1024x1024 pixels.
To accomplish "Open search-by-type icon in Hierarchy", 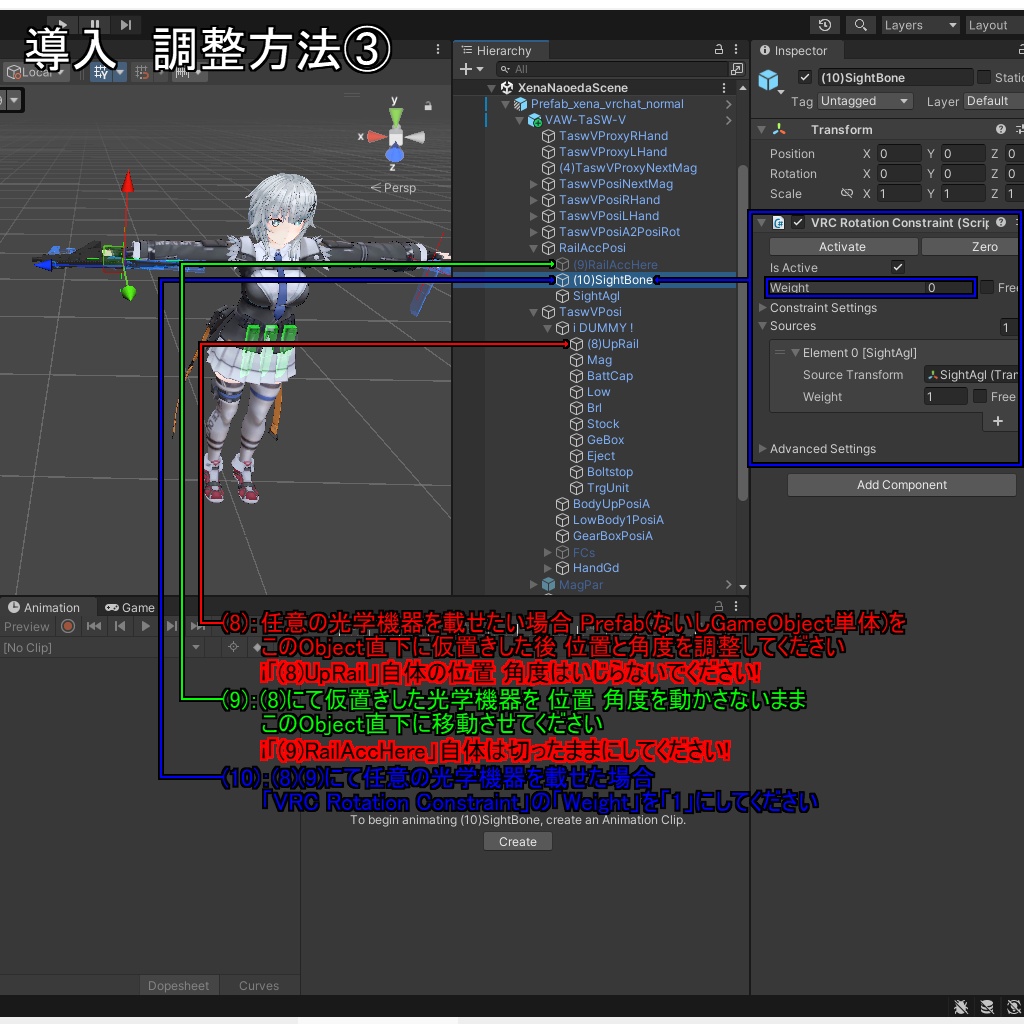I will [x=737, y=69].
